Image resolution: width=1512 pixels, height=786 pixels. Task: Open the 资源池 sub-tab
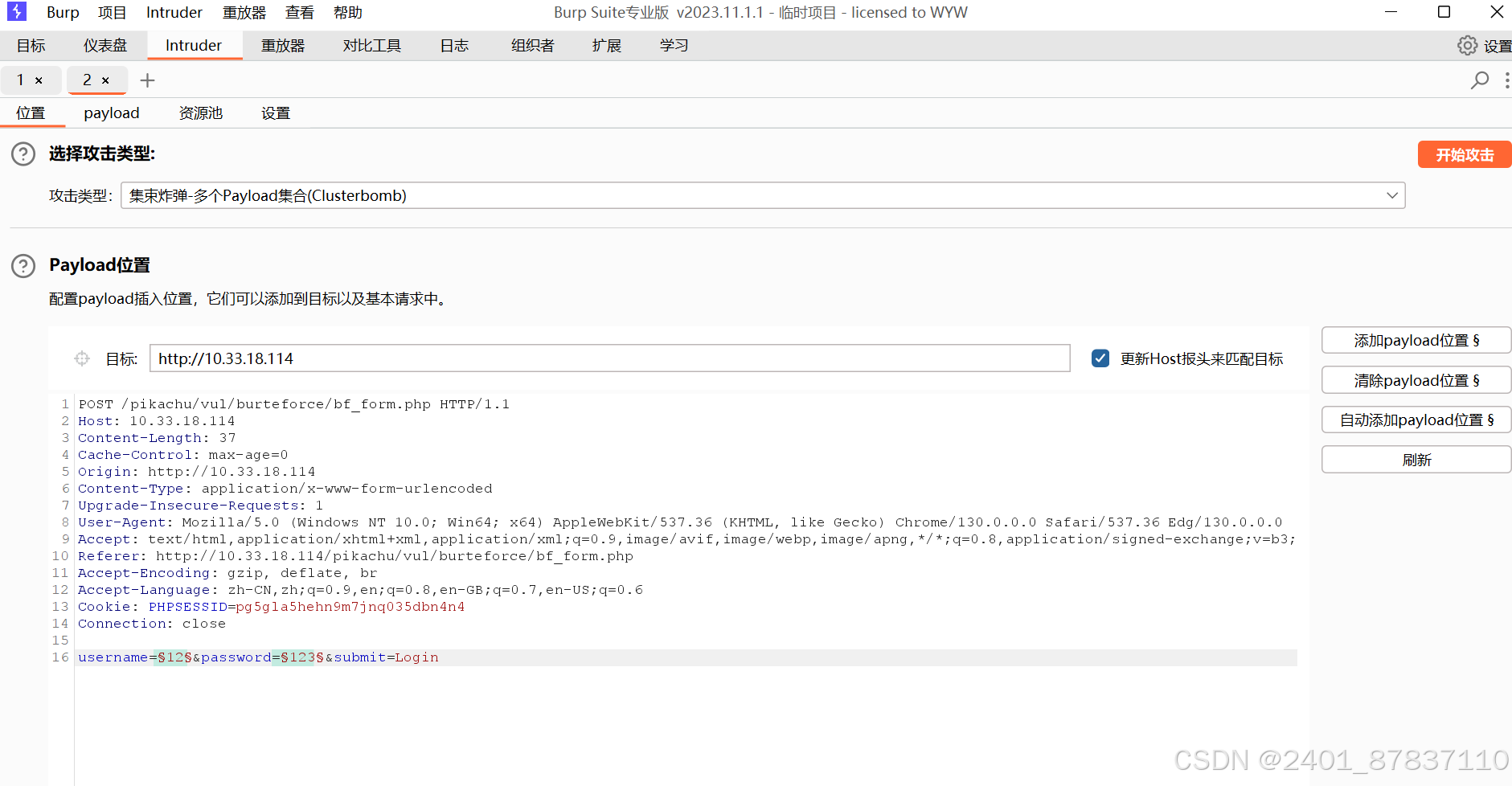click(x=200, y=113)
